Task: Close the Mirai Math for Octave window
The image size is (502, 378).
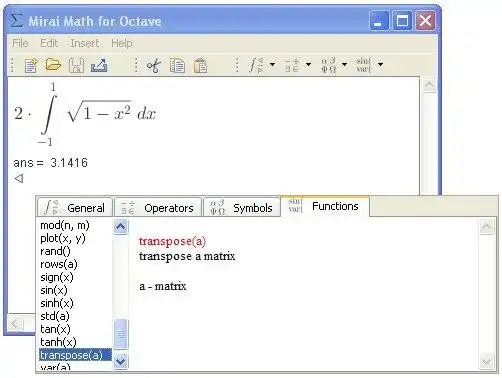Action: (x=425, y=21)
